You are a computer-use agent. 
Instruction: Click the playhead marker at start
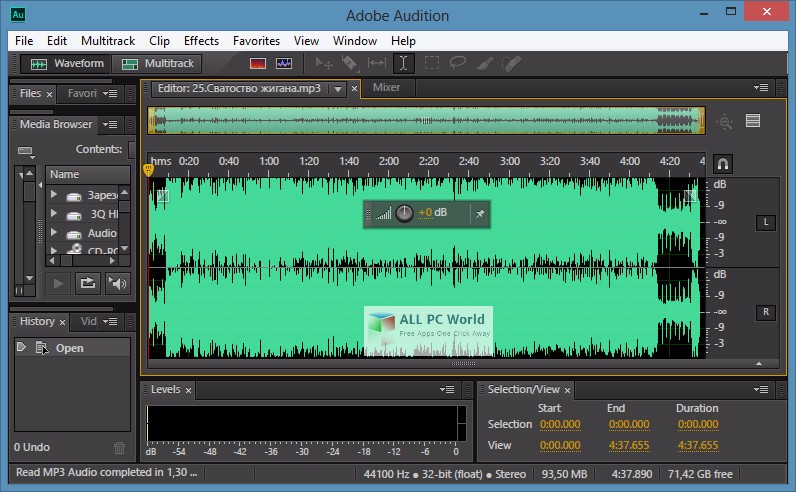coord(148,170)
